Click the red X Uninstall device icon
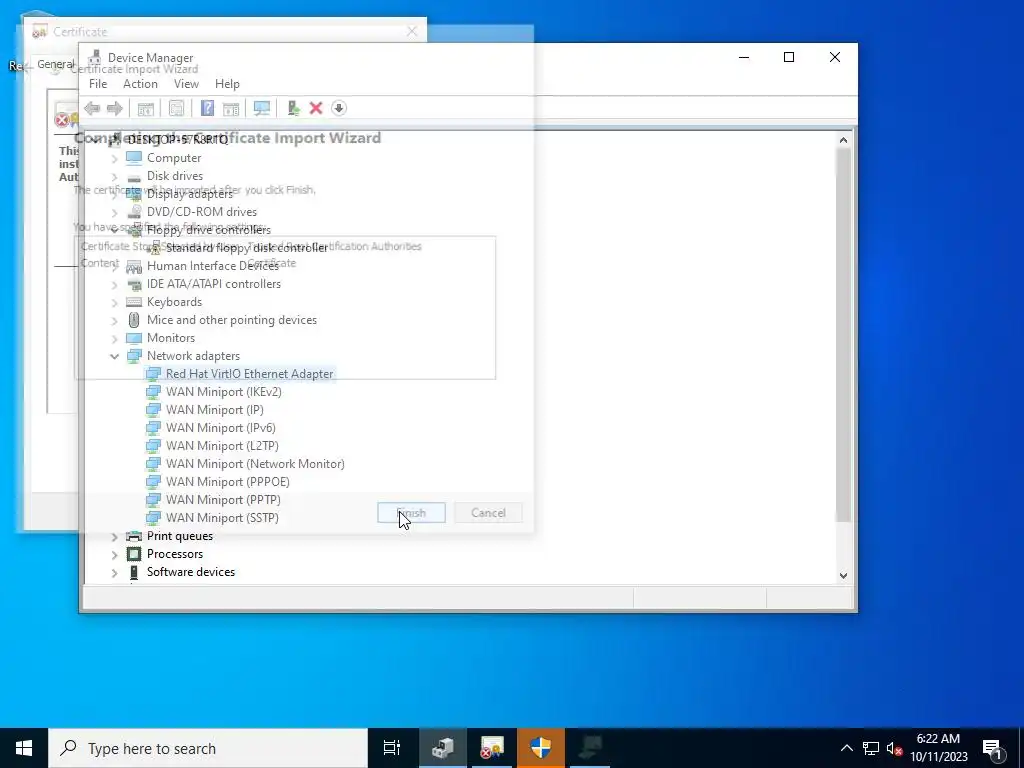 click(x=316, y=108)
